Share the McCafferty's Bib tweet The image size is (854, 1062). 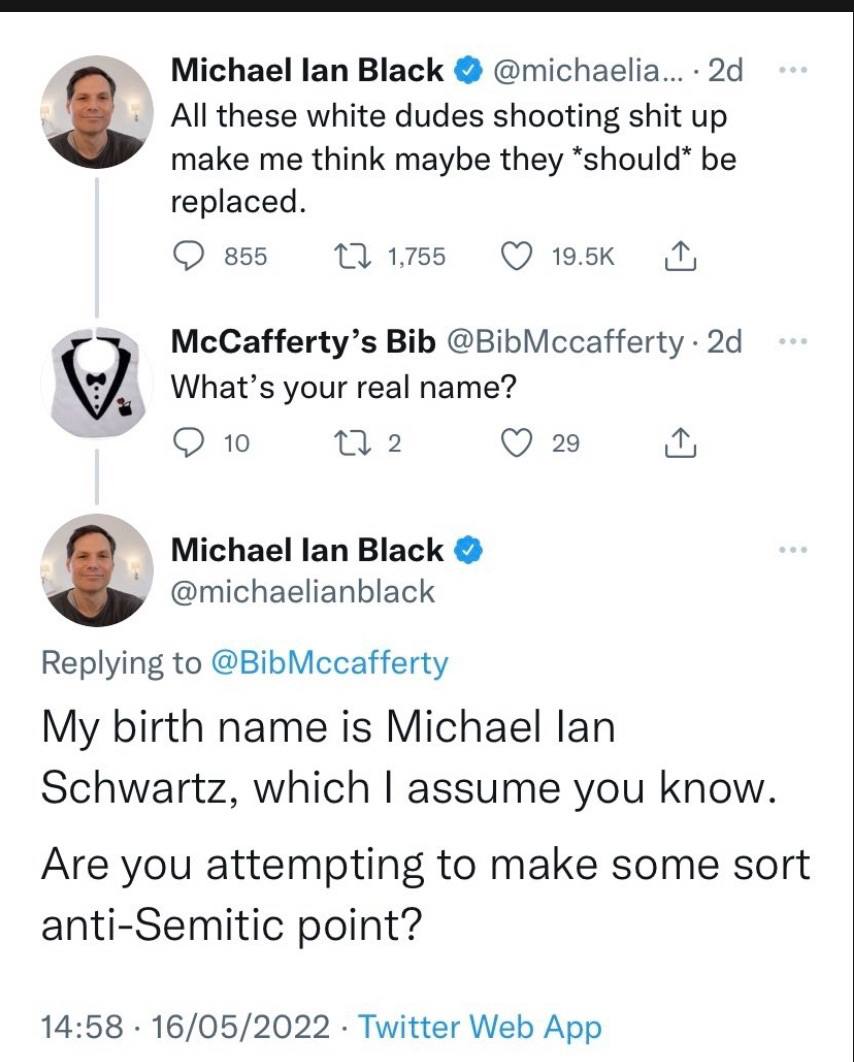click(x=679, y=443)
